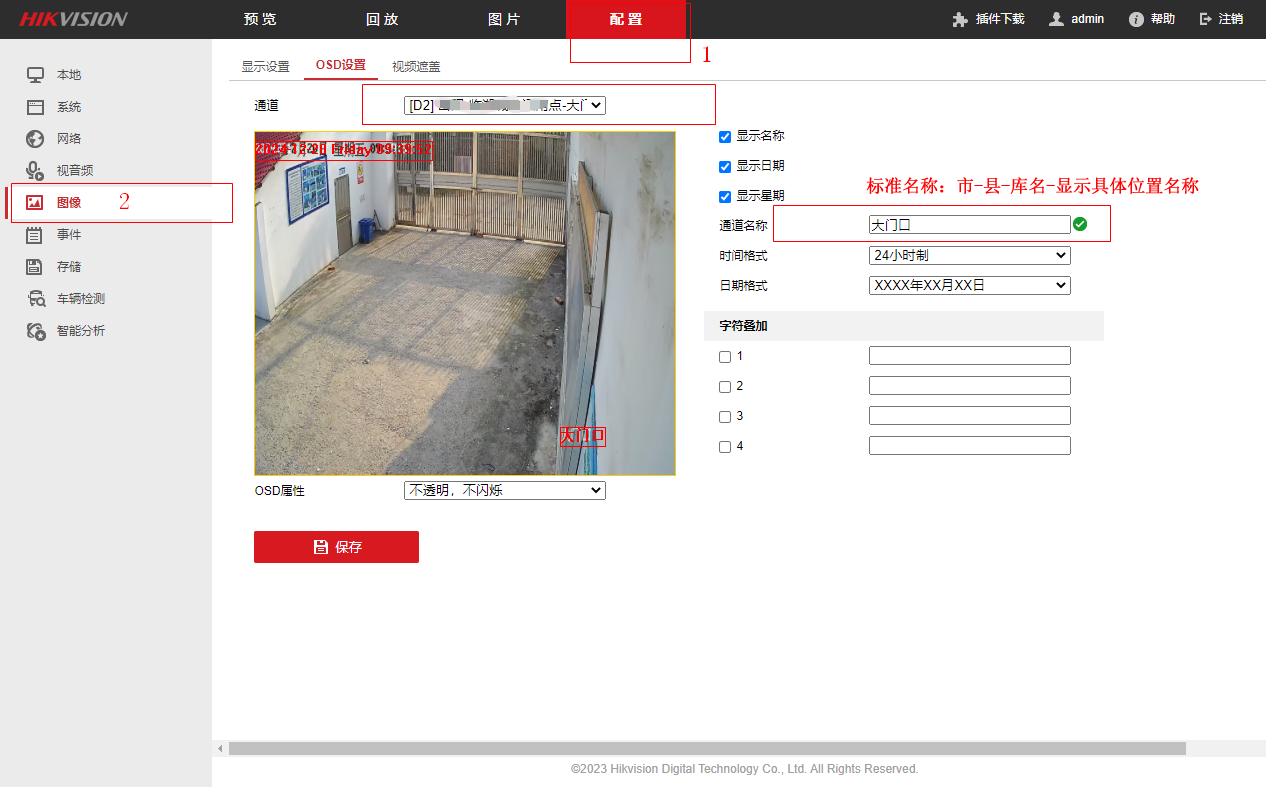Click green check mark beside 通道名称 field
Image resolution: width=1266 pixels, height=787 pixels.
[1080, 224]
